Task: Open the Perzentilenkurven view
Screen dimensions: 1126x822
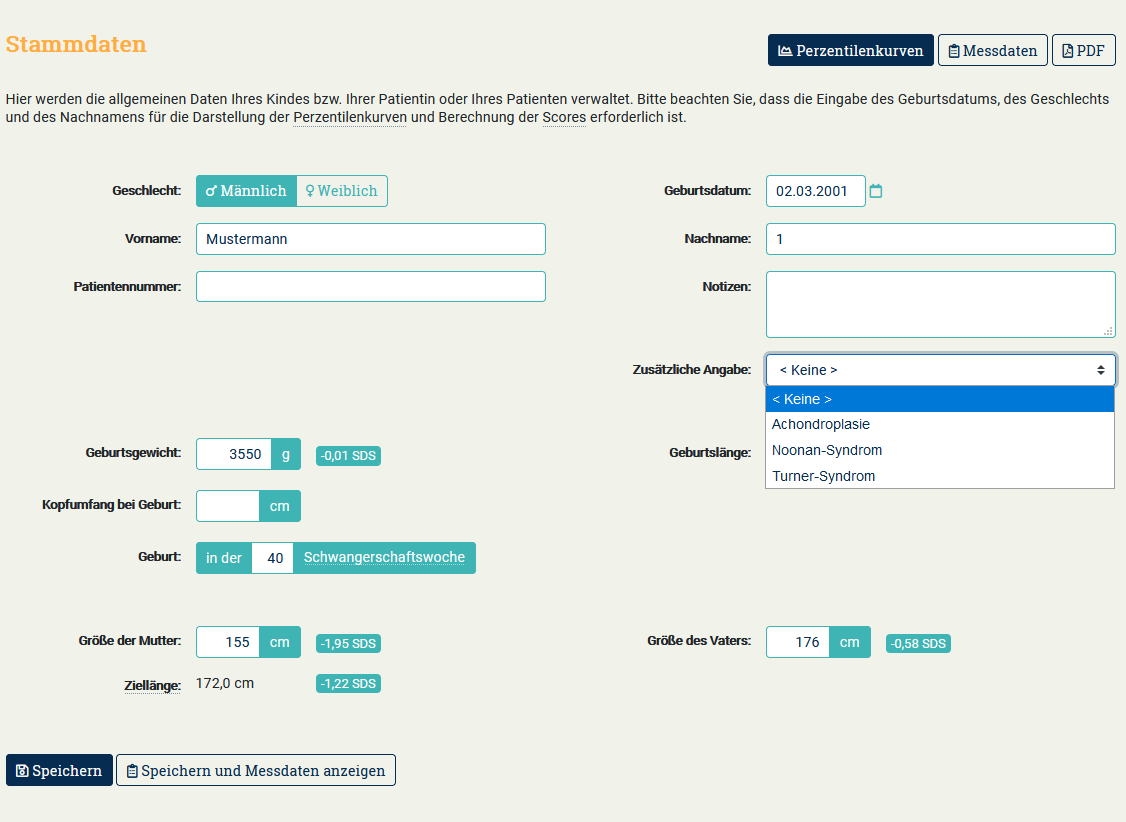Action: pyautogui.click(x=850, y=50)
